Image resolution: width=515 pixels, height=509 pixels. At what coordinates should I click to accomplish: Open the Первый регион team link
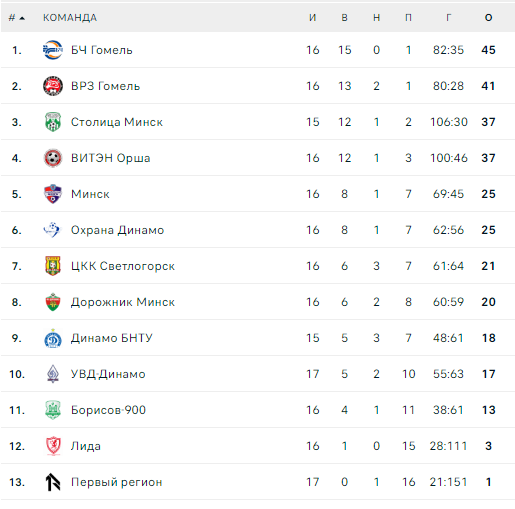pyautogui.click(x=116, y=482)
